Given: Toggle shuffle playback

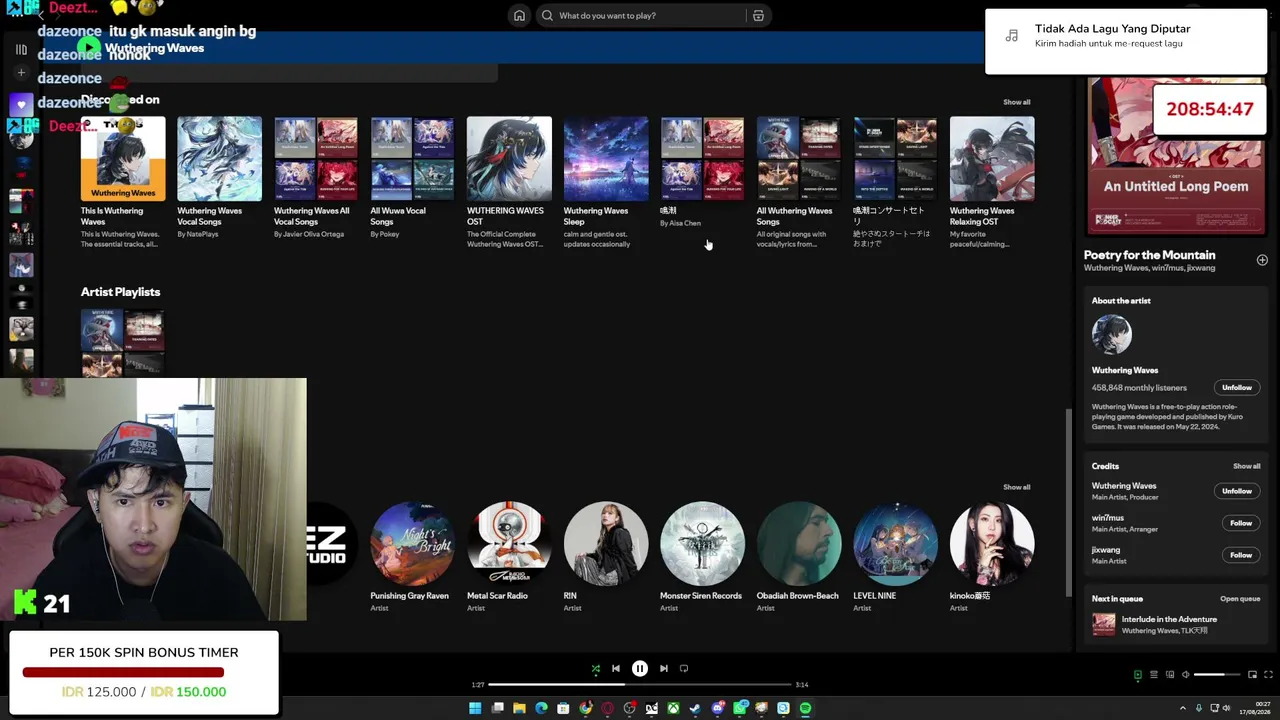Looking at the screenshot, I should 596,669.
